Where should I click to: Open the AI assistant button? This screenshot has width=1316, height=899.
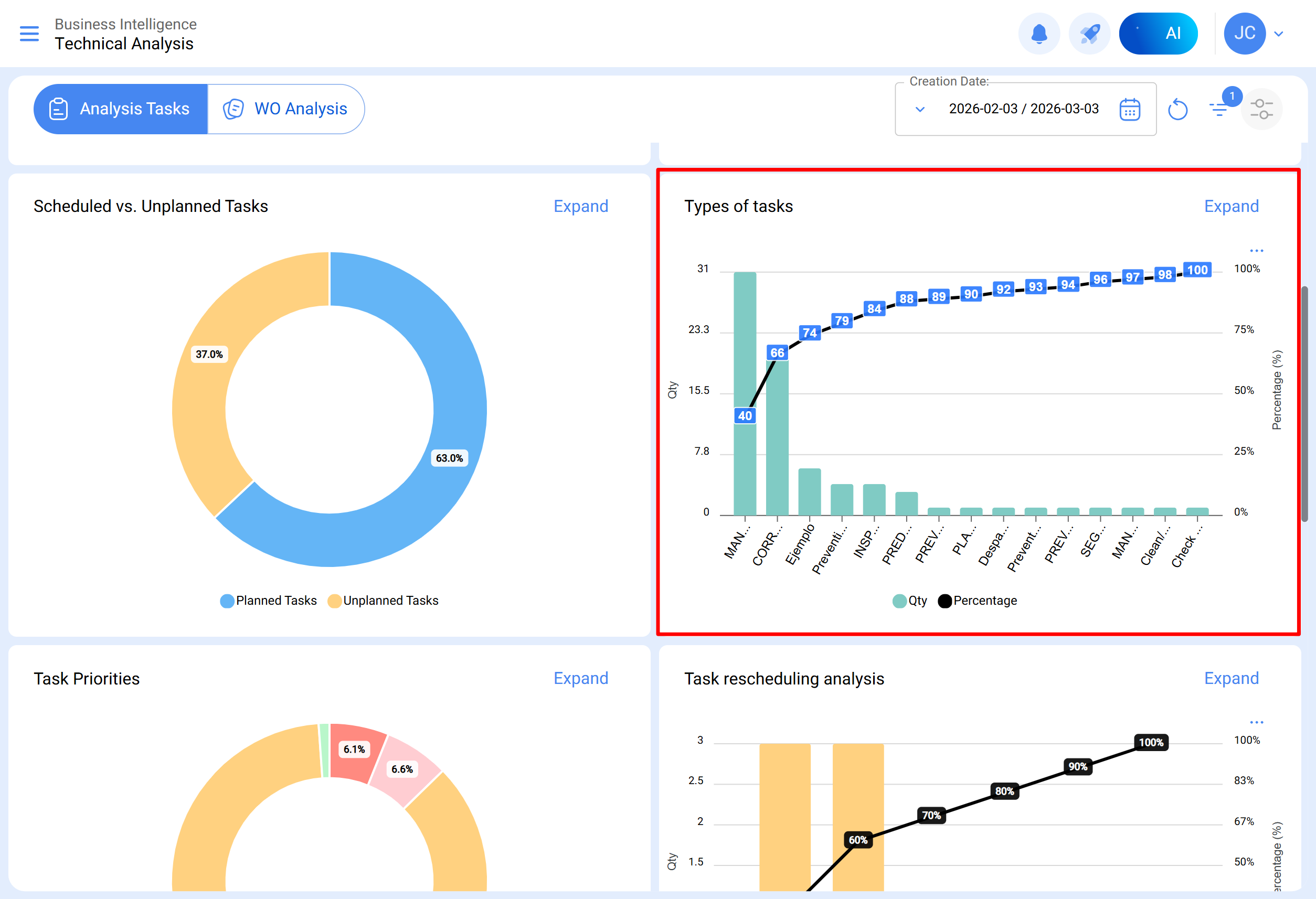1158,34
